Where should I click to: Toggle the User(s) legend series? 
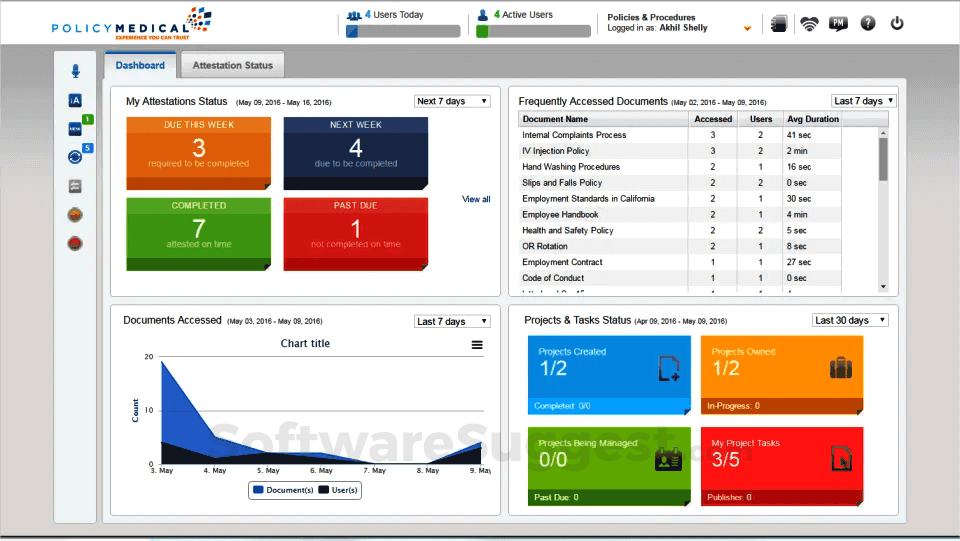point(338,490)
